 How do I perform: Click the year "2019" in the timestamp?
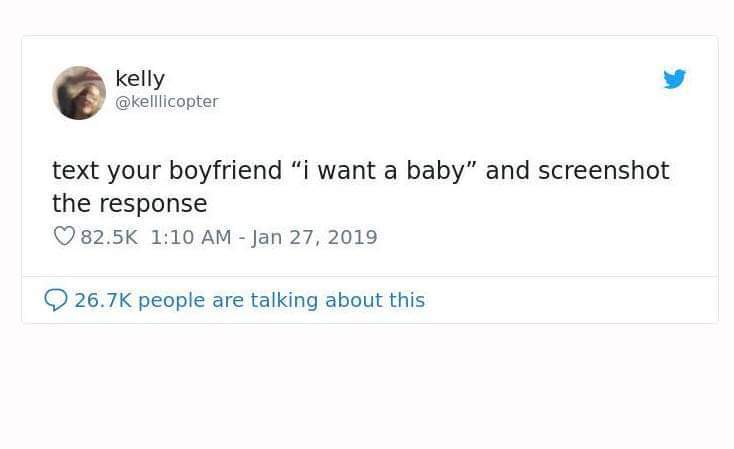coord(352,237)
